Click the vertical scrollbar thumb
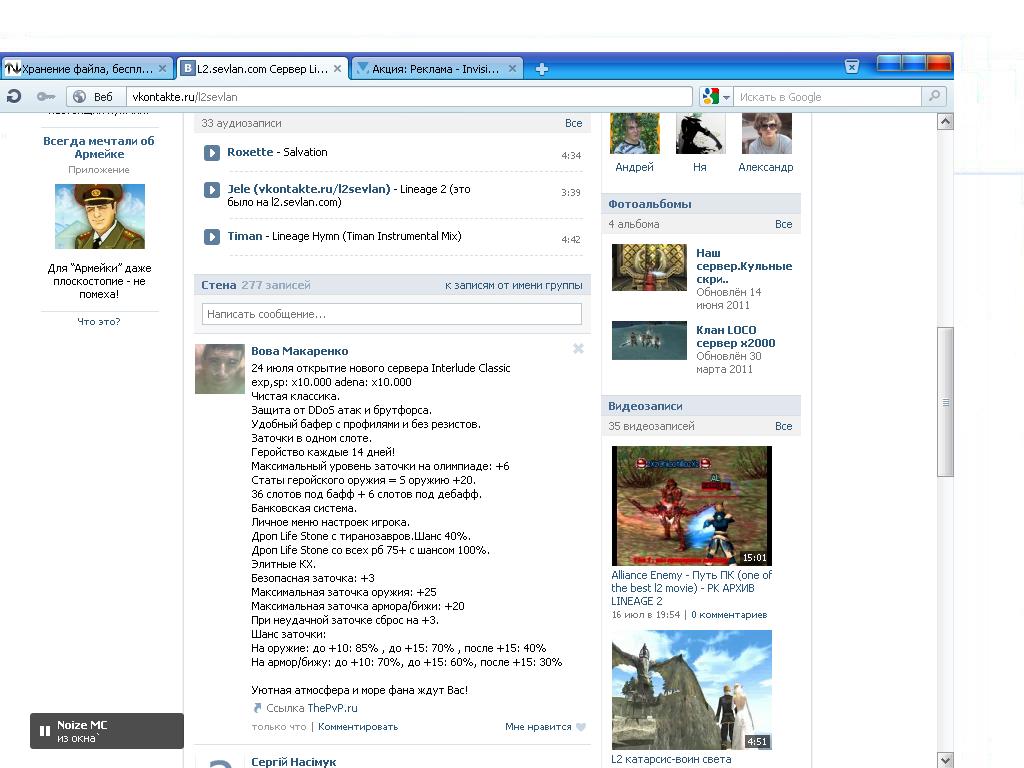 [x=945, y=402]
